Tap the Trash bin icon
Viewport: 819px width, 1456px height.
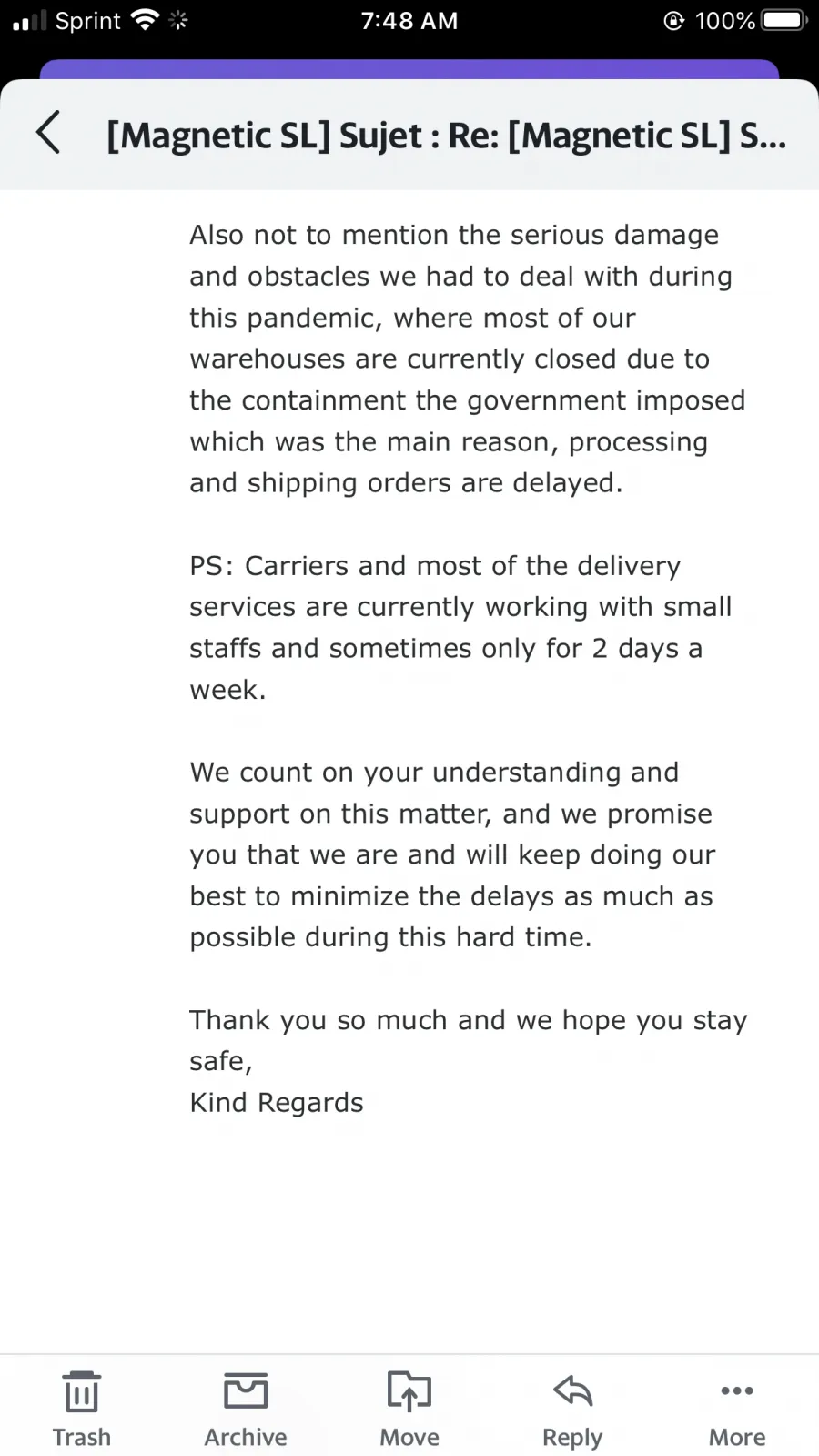tap(82, 1391)
